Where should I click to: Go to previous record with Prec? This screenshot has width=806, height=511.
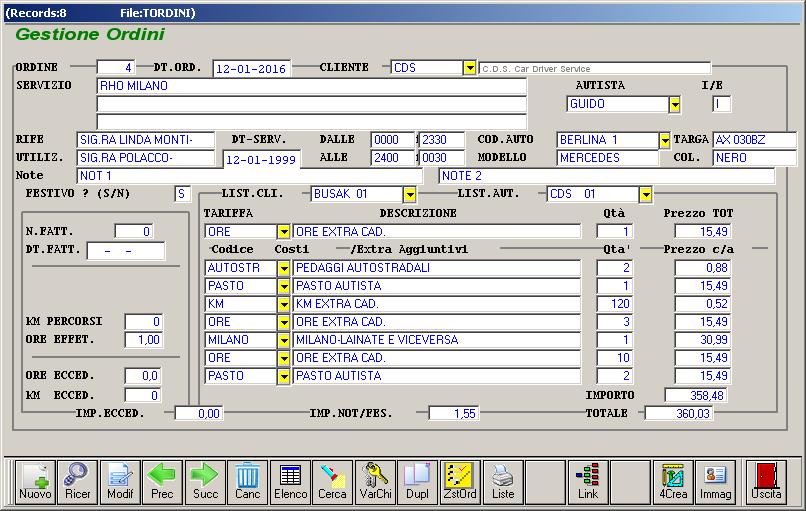pos(162,481)
